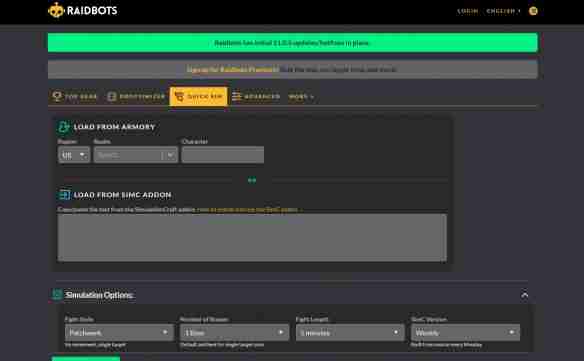The image size is (584, 361).
Task: Switch to the Droptimizer tab
Action: click(136, 96)
